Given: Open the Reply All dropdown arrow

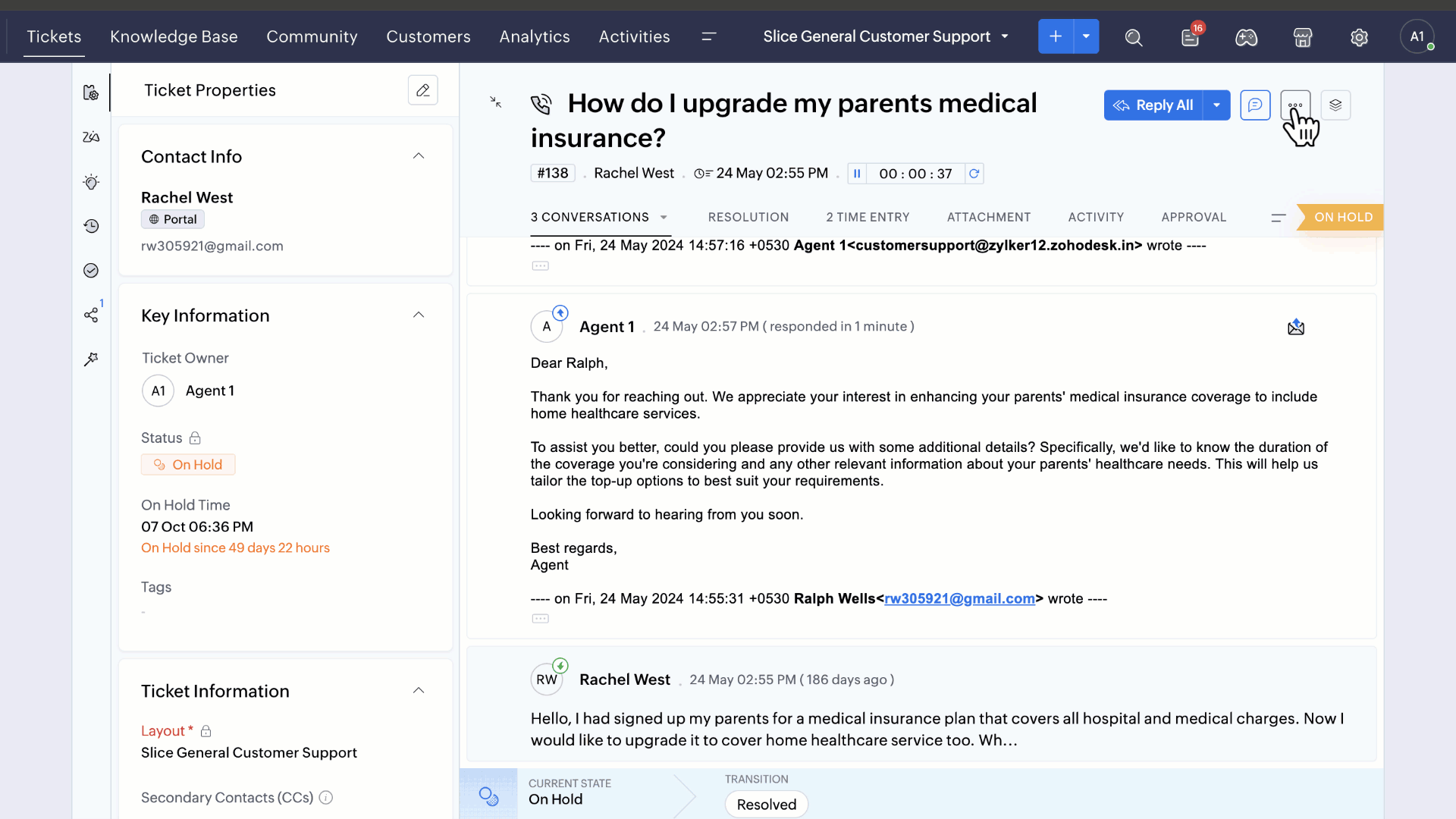Looking at the screenshot, I should point(1216,105).
